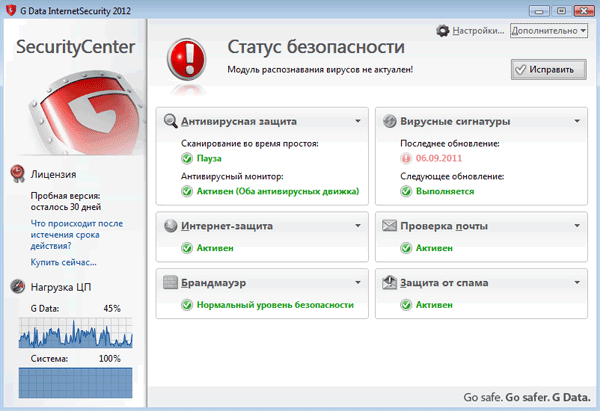This screenshot has width=600, height=411.
Task: Select the Вирусные сигнатуры heading
Action: coord(455,121)
